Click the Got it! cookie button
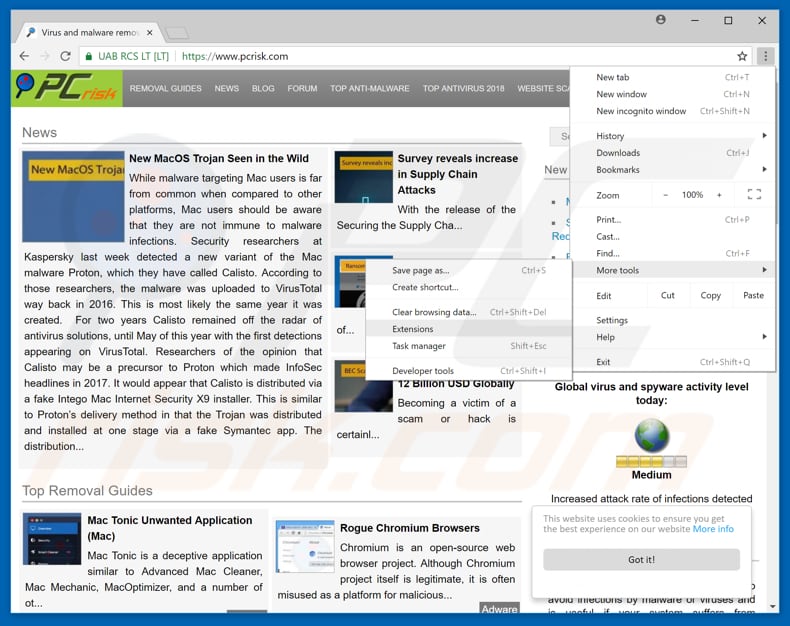Screen dimensions: 790x626 641,559
